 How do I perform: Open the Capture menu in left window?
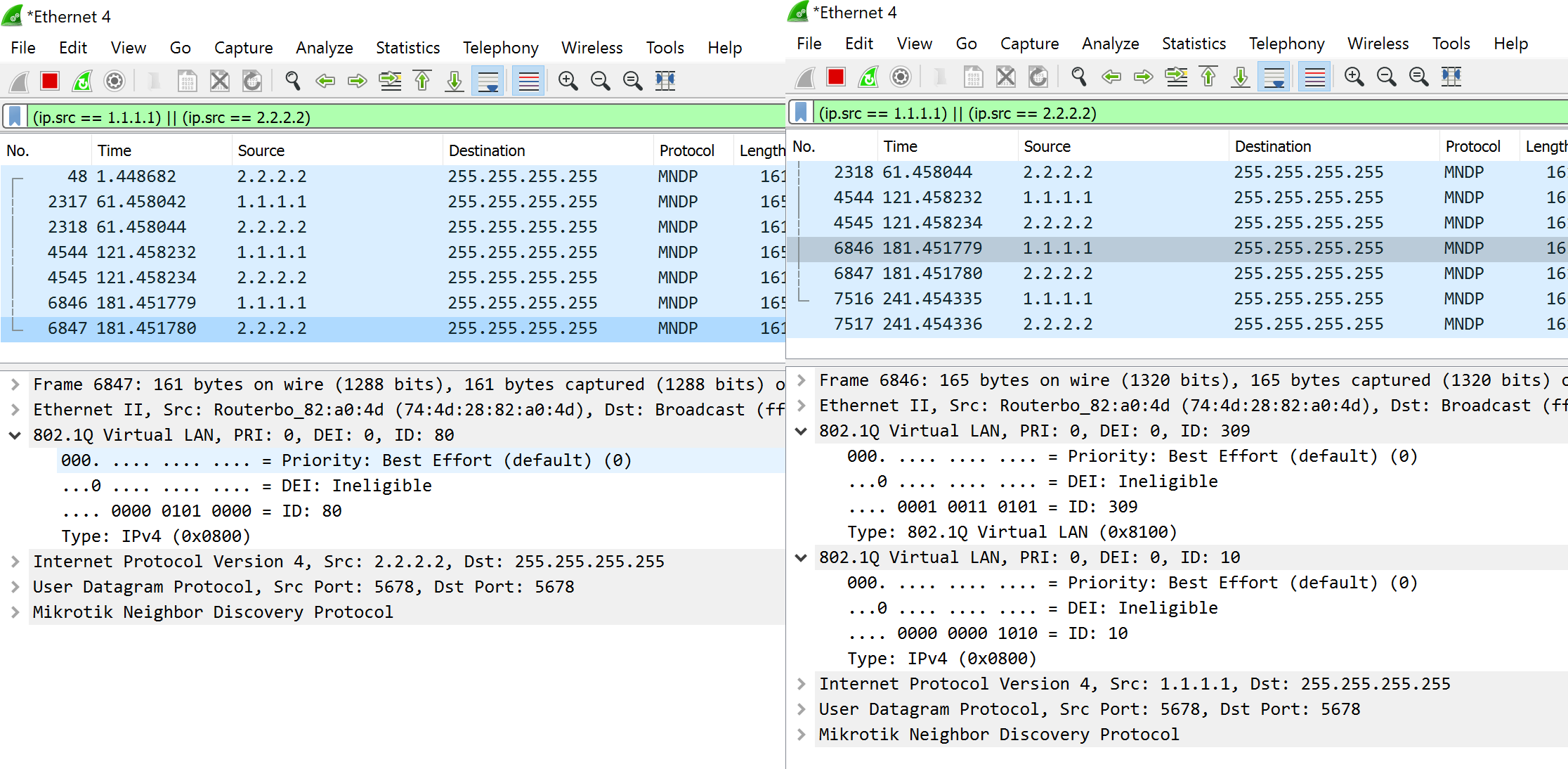[x=244, y=48]
